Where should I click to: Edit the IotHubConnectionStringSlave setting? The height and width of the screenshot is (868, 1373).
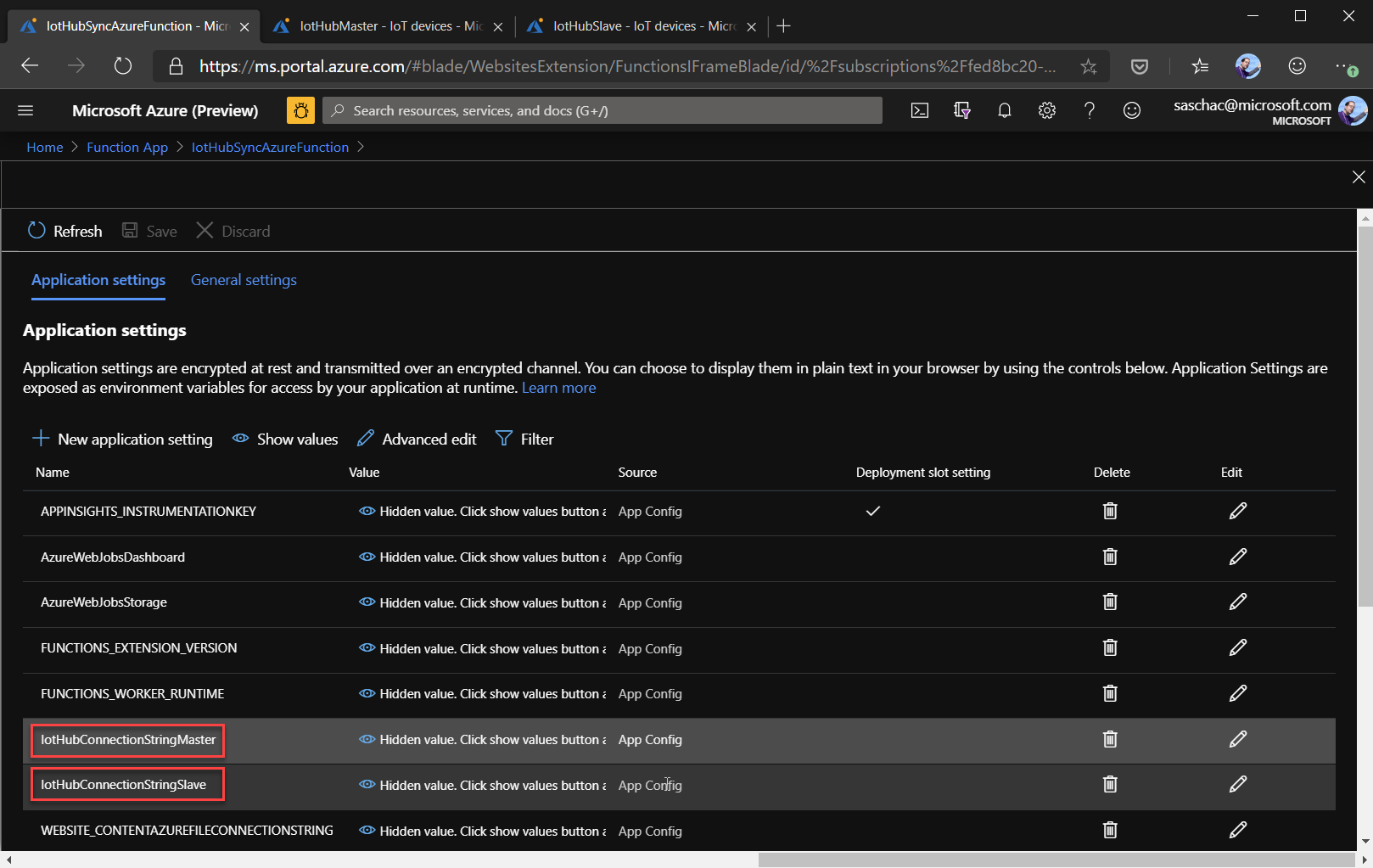click(1238, 784)
